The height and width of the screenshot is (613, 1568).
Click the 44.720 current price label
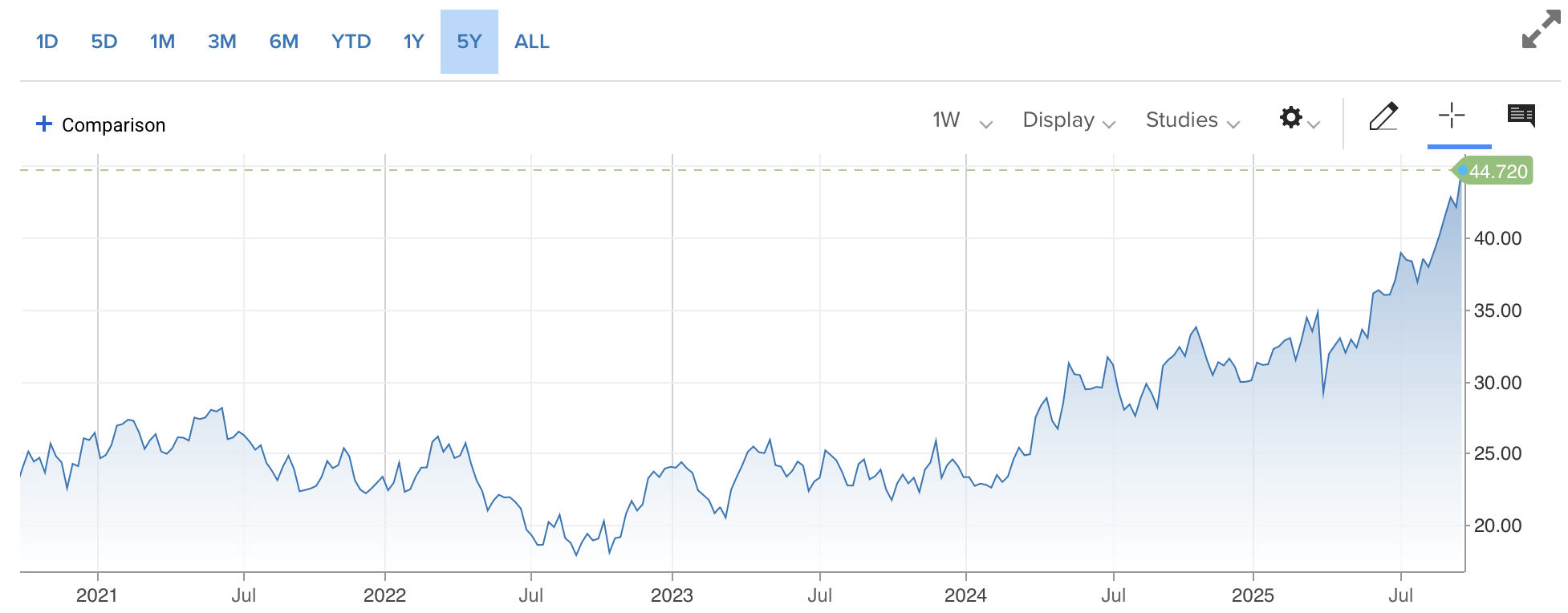click(1497, 172)
